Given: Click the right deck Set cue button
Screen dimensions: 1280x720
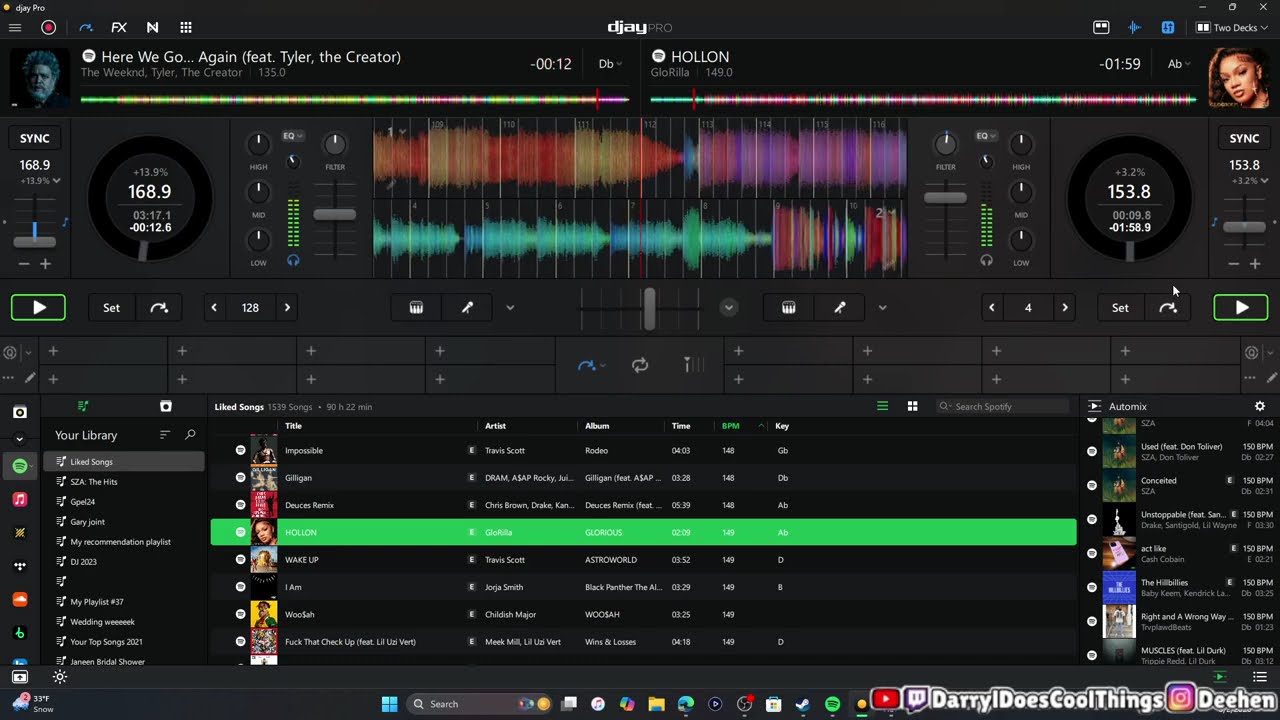Looking at the screenshot, I should tap(1120, 308).
